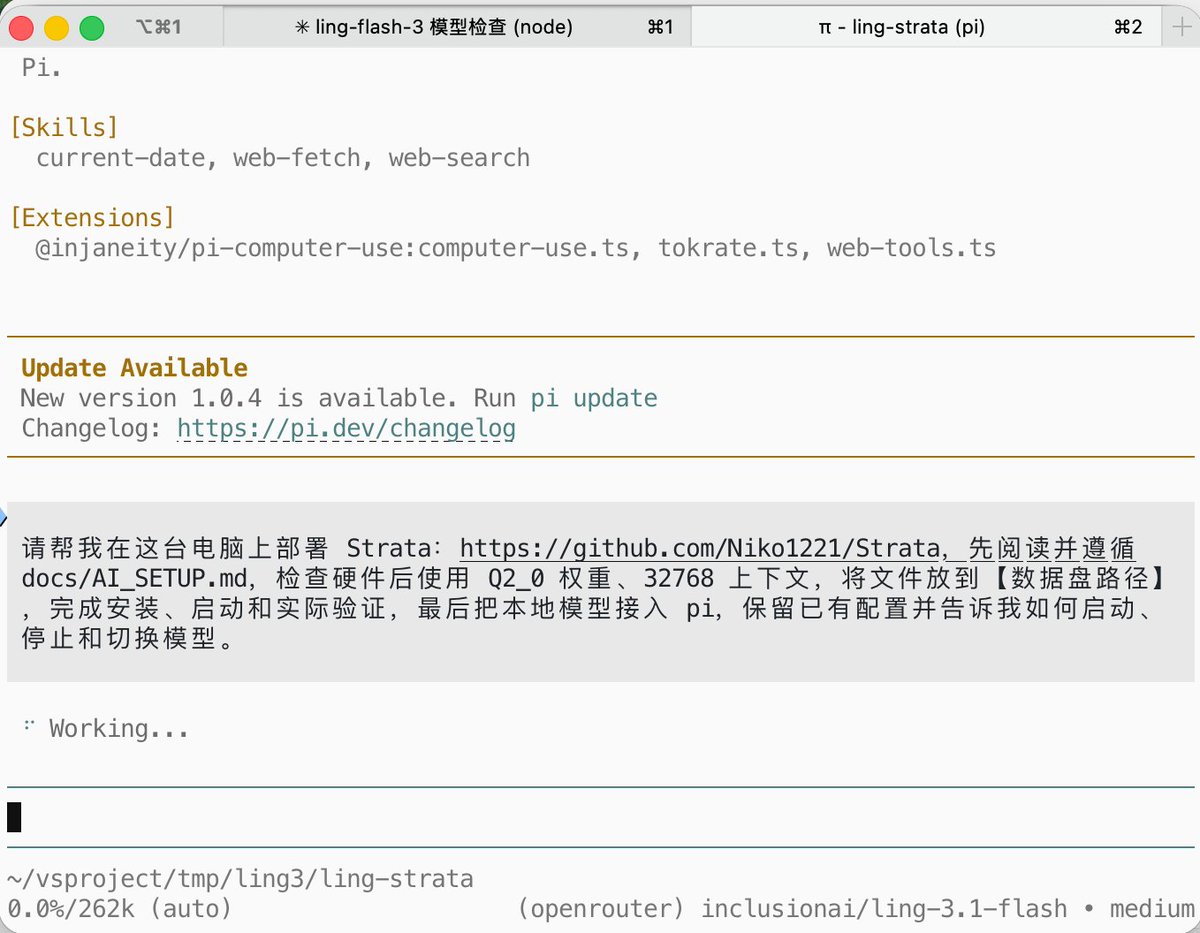This screenshot has width=1200, height=933.
Task: Click the 0.0%/262k (auto) context indicator
Action: pyautogui.click(x=120, y=909)
